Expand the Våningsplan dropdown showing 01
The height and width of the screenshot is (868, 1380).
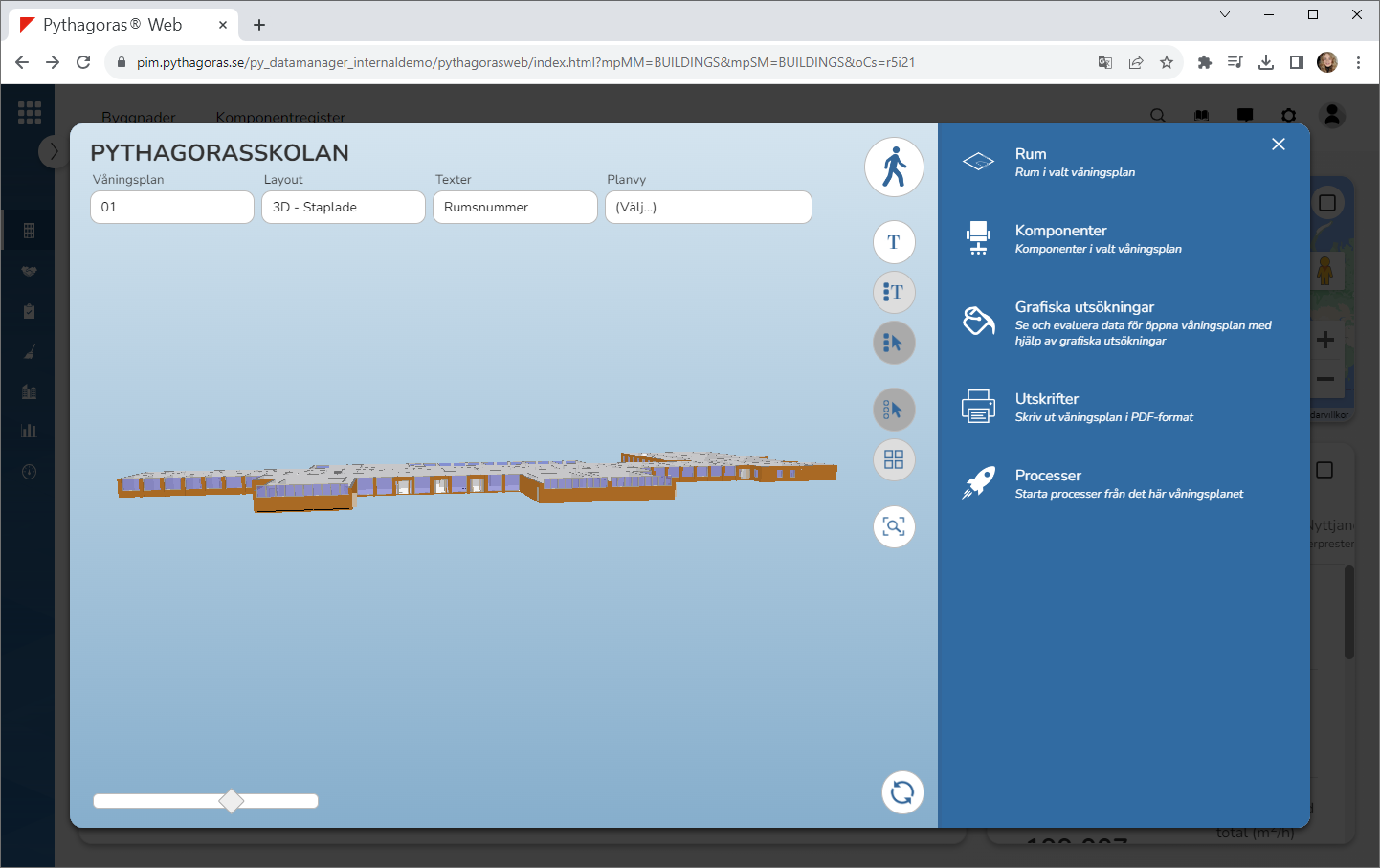tap(172, 208)
